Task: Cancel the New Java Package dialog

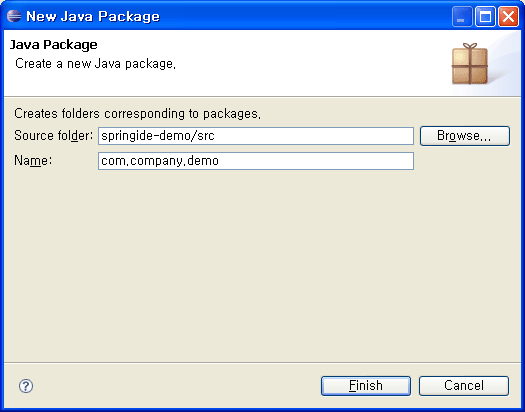Action: pyautogui.click(x=464, y=386)
